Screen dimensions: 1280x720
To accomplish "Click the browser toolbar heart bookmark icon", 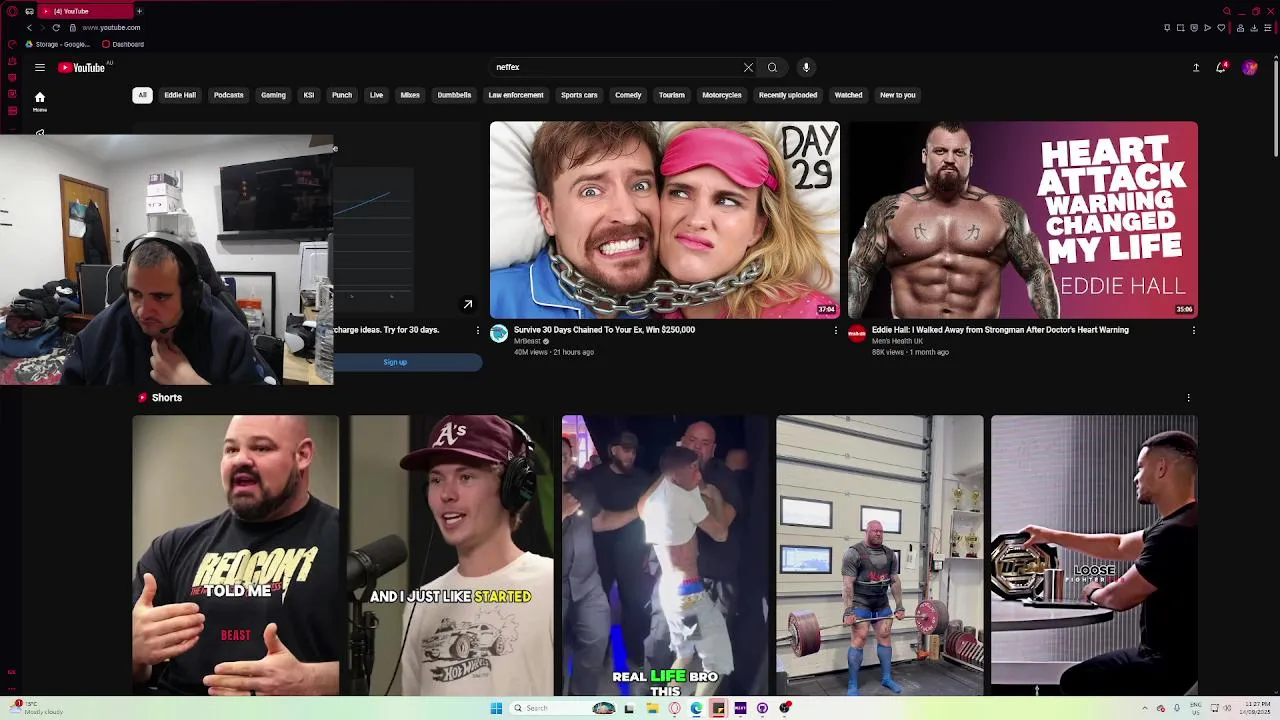I will click(1221, 27).
